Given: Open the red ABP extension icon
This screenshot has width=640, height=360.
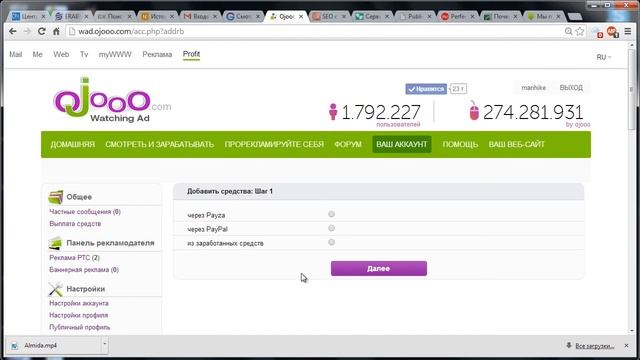Looking at the screenshot, I should [x=612, y=31].
